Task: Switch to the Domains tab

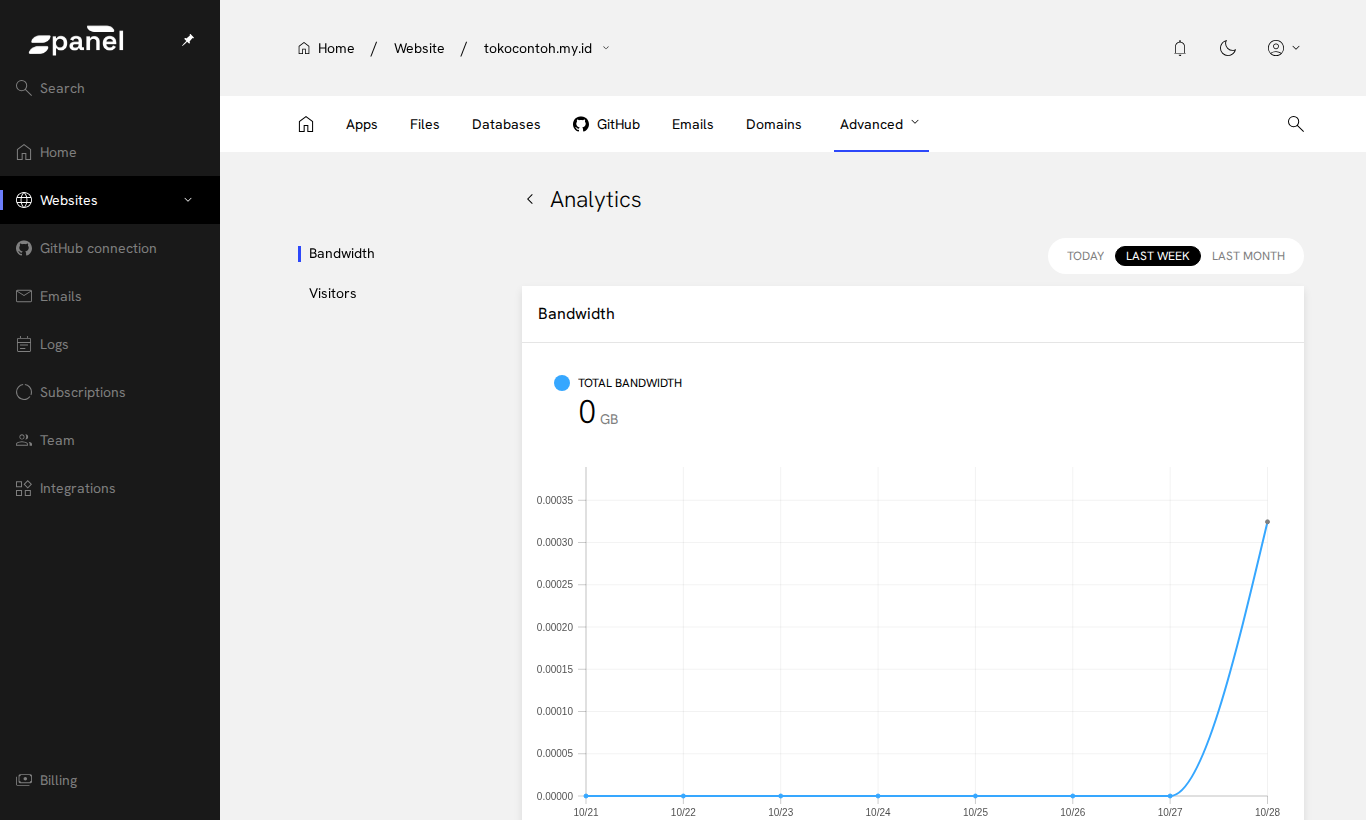Action: [774, 124]
